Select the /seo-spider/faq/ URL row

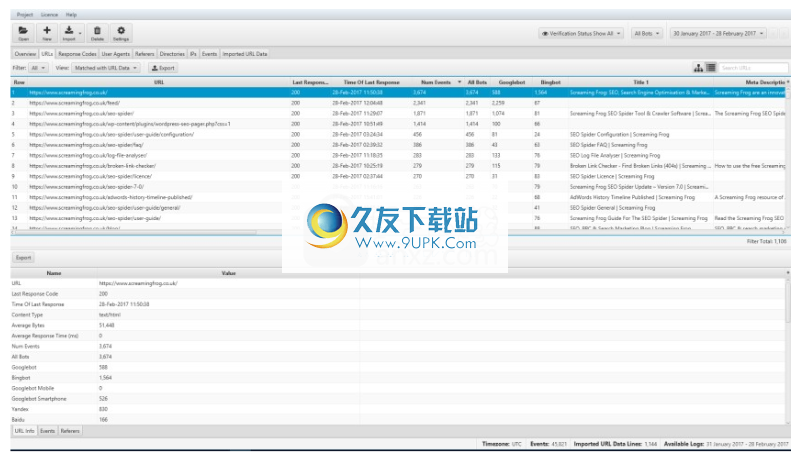point(399,145)
